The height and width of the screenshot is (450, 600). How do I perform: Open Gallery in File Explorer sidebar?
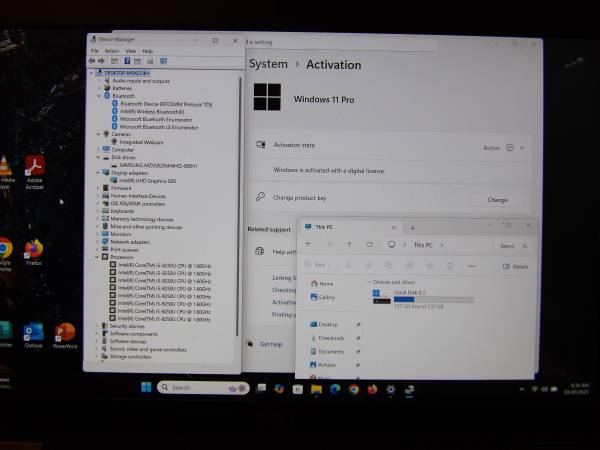click(x=326, y=297)
